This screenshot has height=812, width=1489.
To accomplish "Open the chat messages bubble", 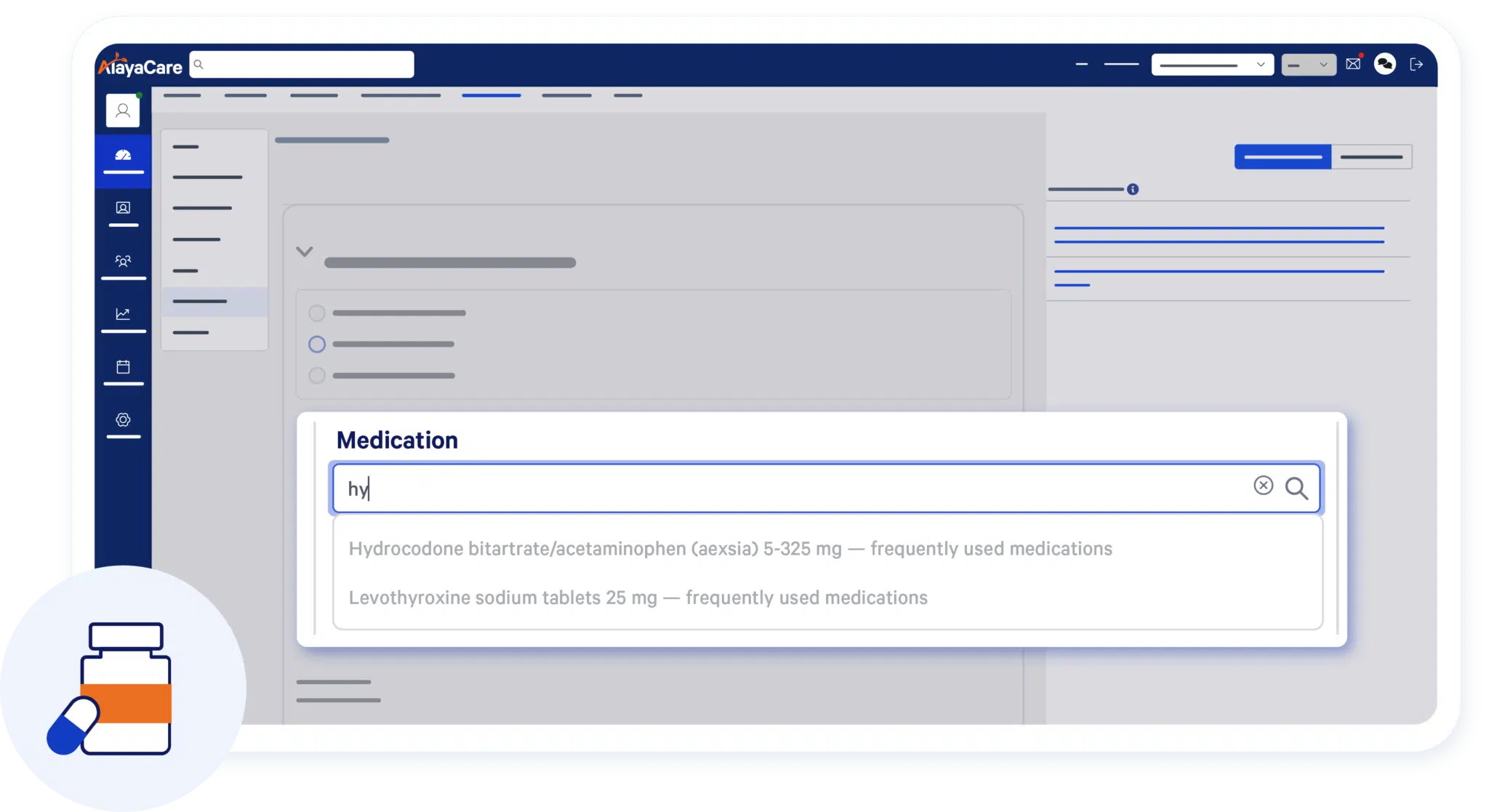I will click(1386, 64).
